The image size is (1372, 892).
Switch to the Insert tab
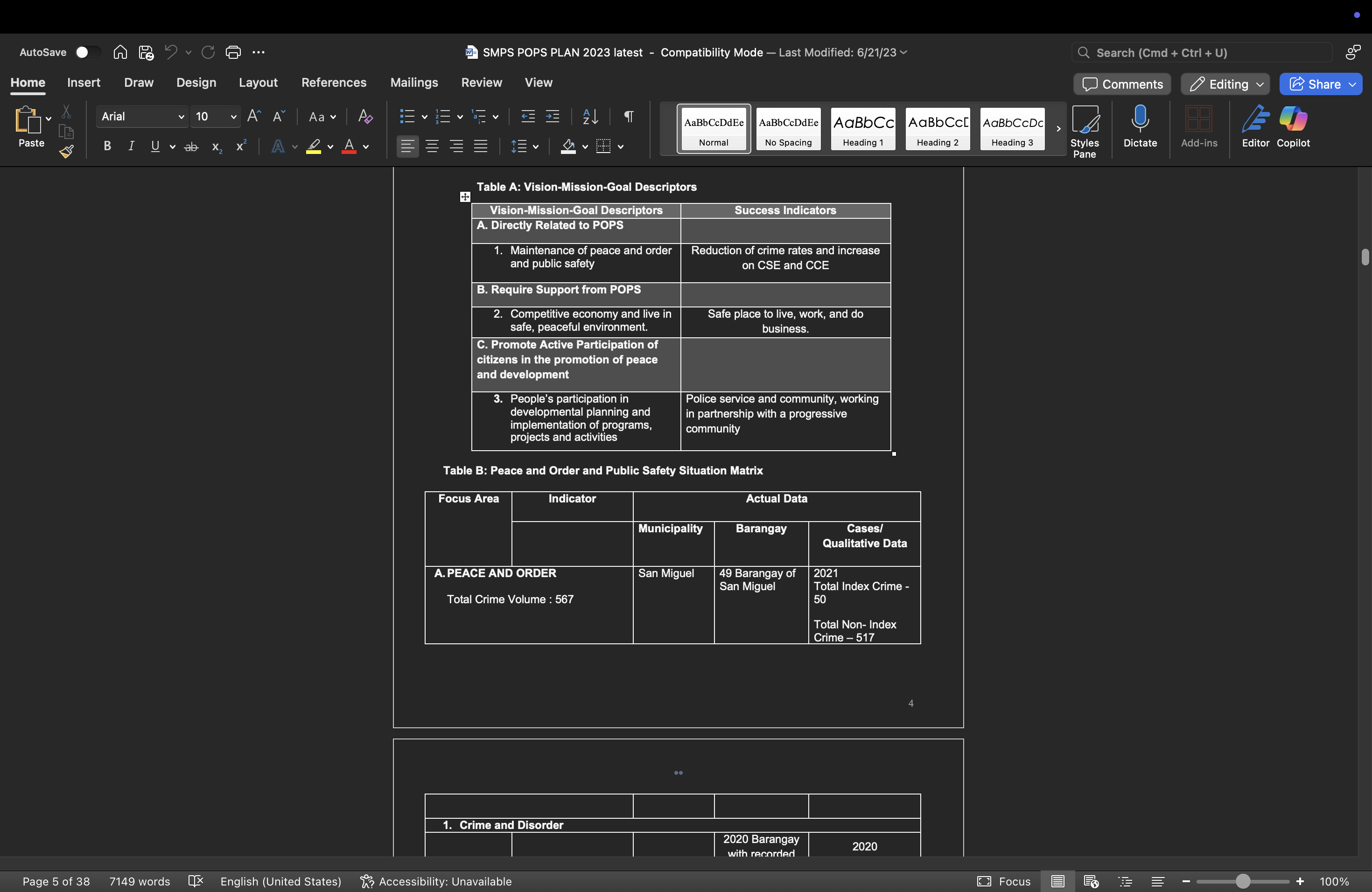pyautogui.click(x=84, y=83)
